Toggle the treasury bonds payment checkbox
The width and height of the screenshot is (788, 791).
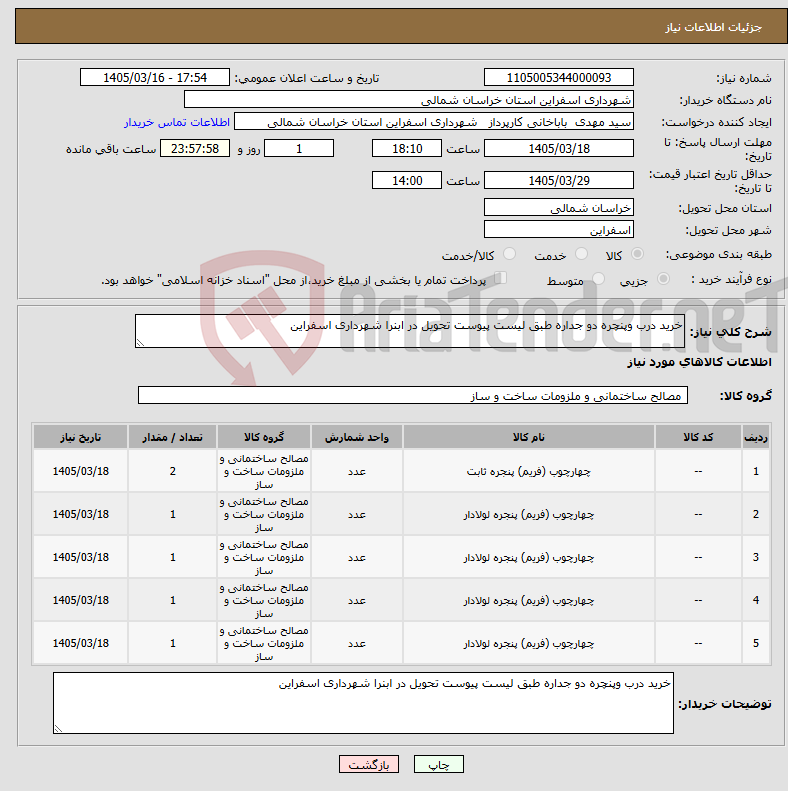coord(500,277)
